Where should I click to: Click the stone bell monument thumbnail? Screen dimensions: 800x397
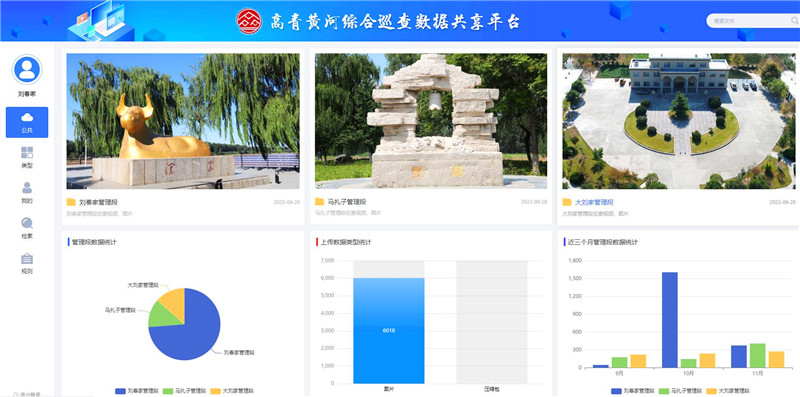coord(431,121)
